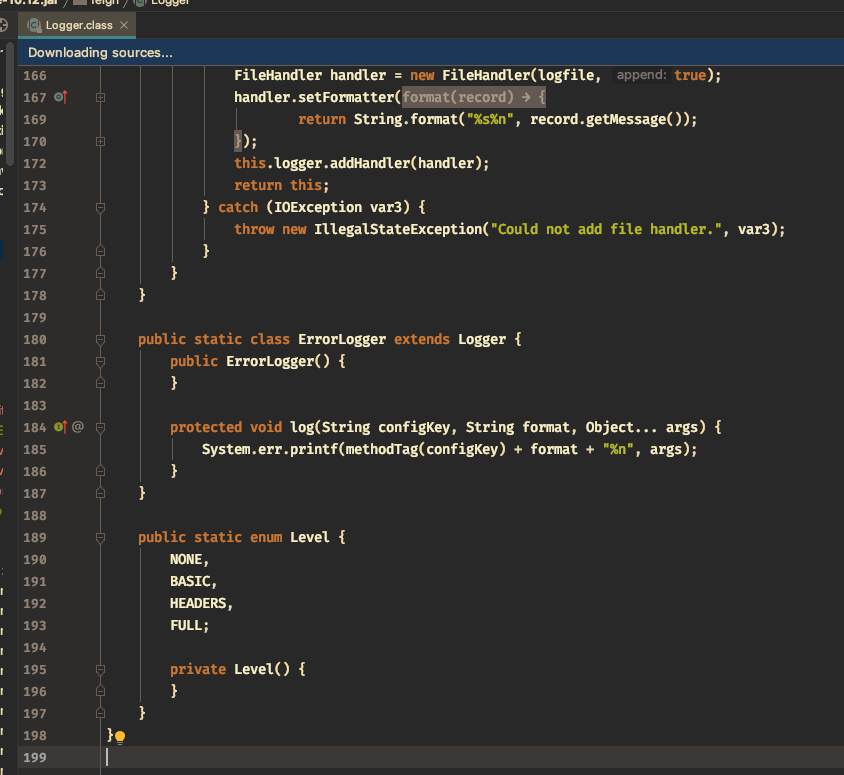Image resolution: width=844 pixels, height=775 pixels.
Task: Click line number 183 in the gutter
Action: [35, 405]
